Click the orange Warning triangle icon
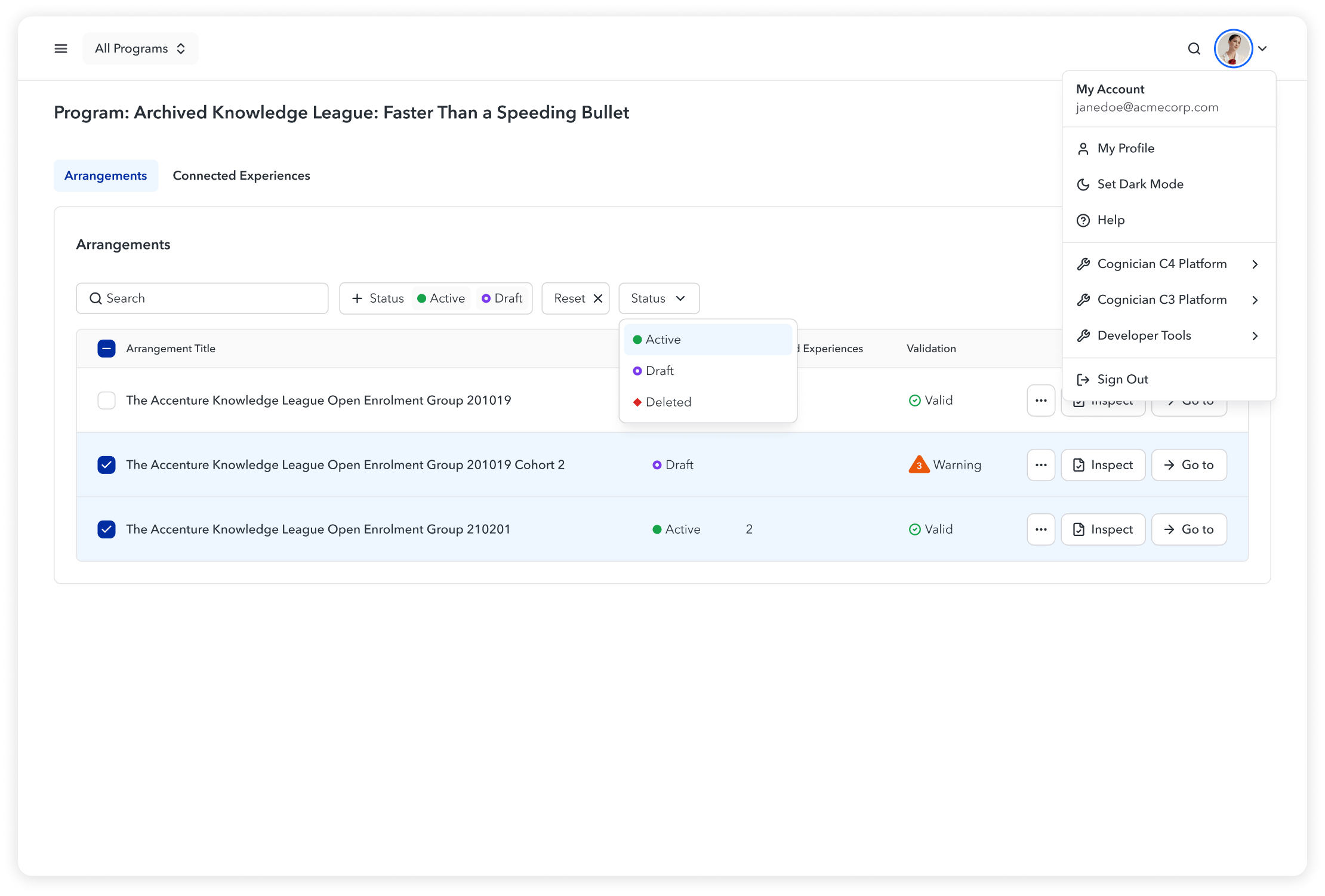 919,464
